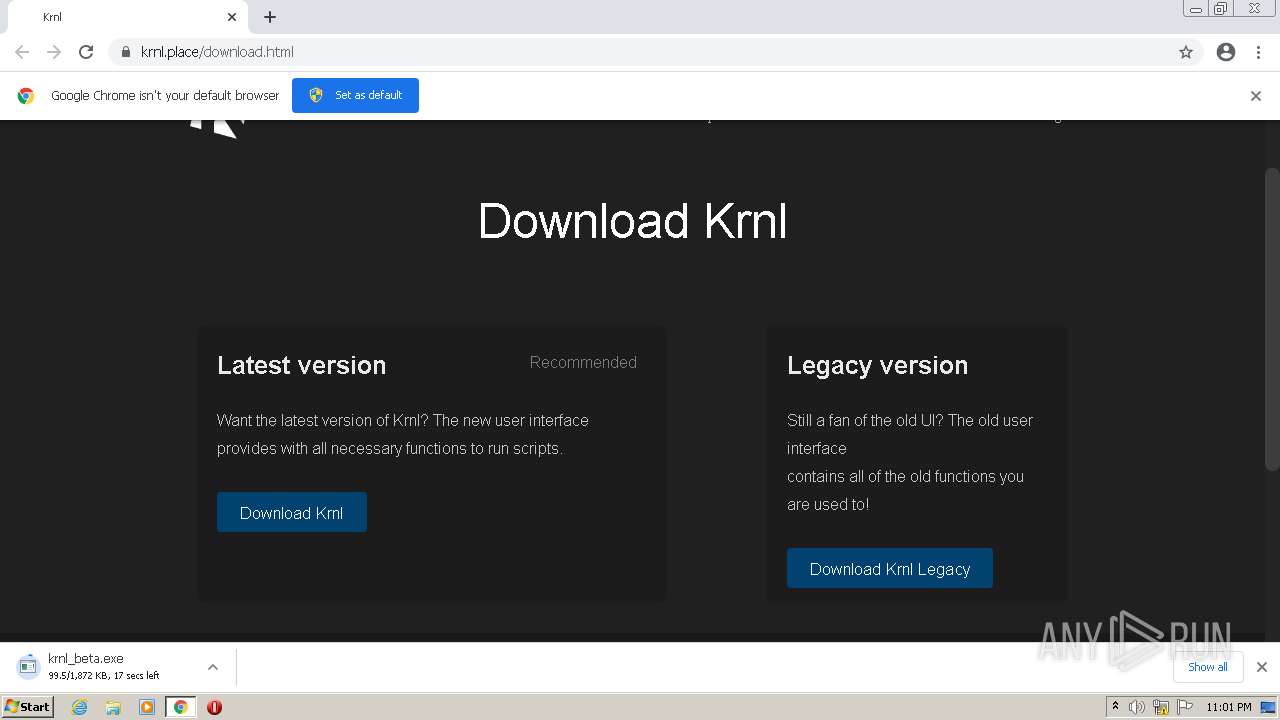
Task: Dismiss the default browser notification bar
Action: [1256, 96]
